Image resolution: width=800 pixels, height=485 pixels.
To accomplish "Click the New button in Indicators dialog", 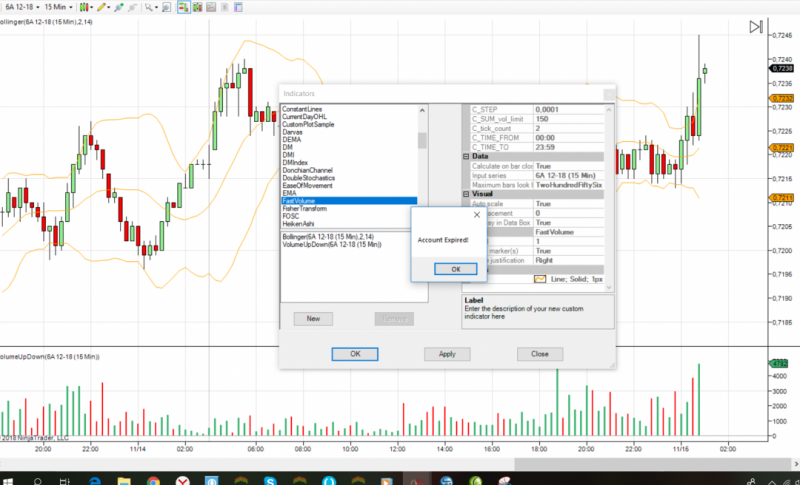I will pyautogui.click(x=313, y=319).
